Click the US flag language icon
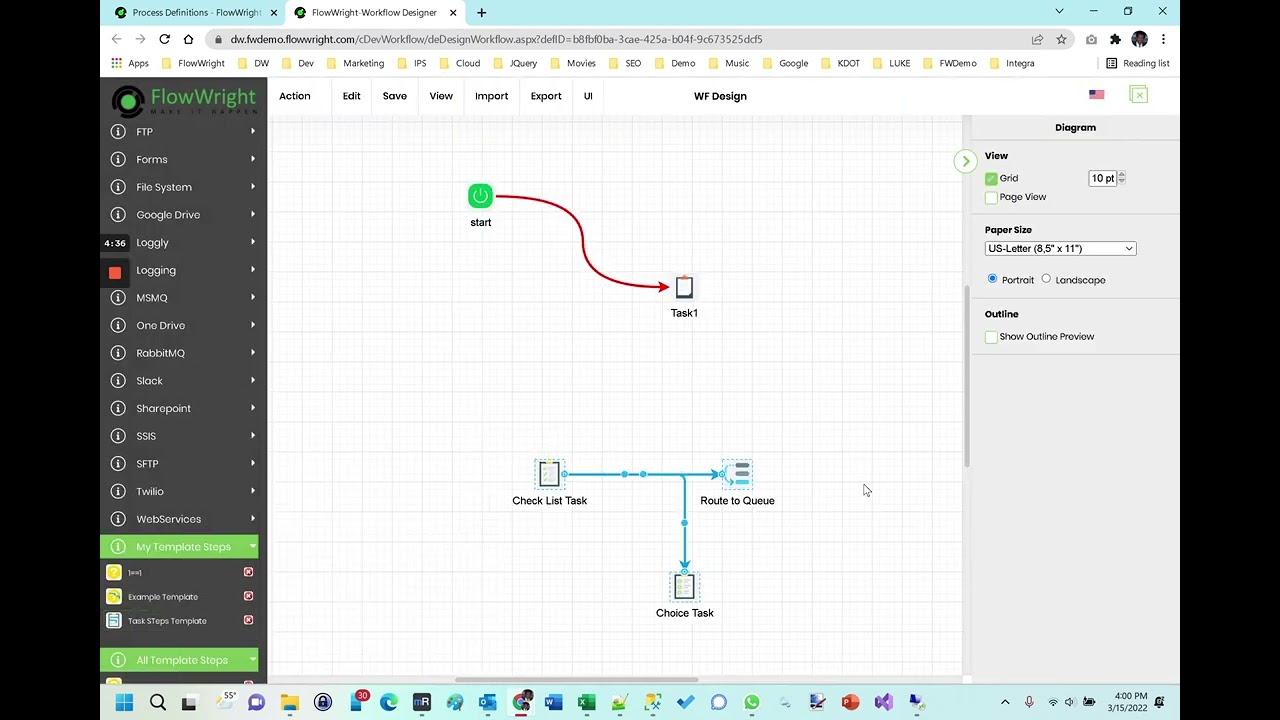Screen dimensions: 1280x720 point(1097,95)
